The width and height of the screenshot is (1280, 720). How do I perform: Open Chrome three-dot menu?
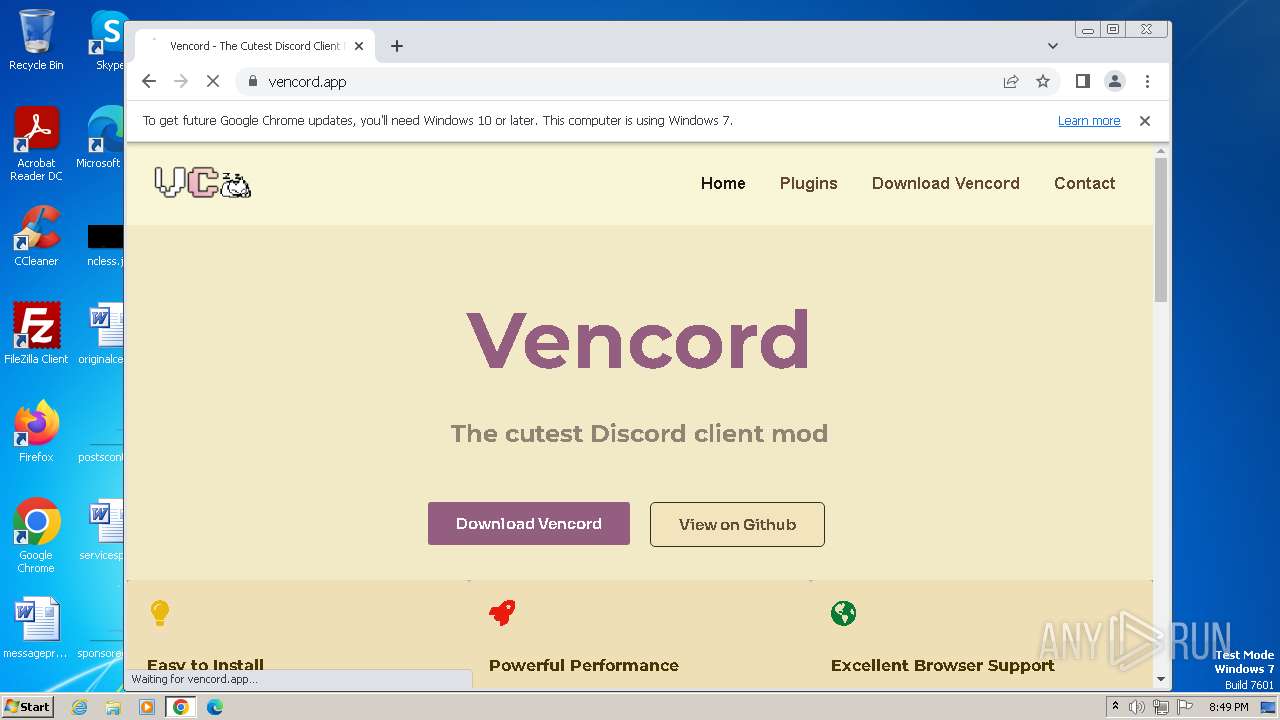(x=1147, y=82)
